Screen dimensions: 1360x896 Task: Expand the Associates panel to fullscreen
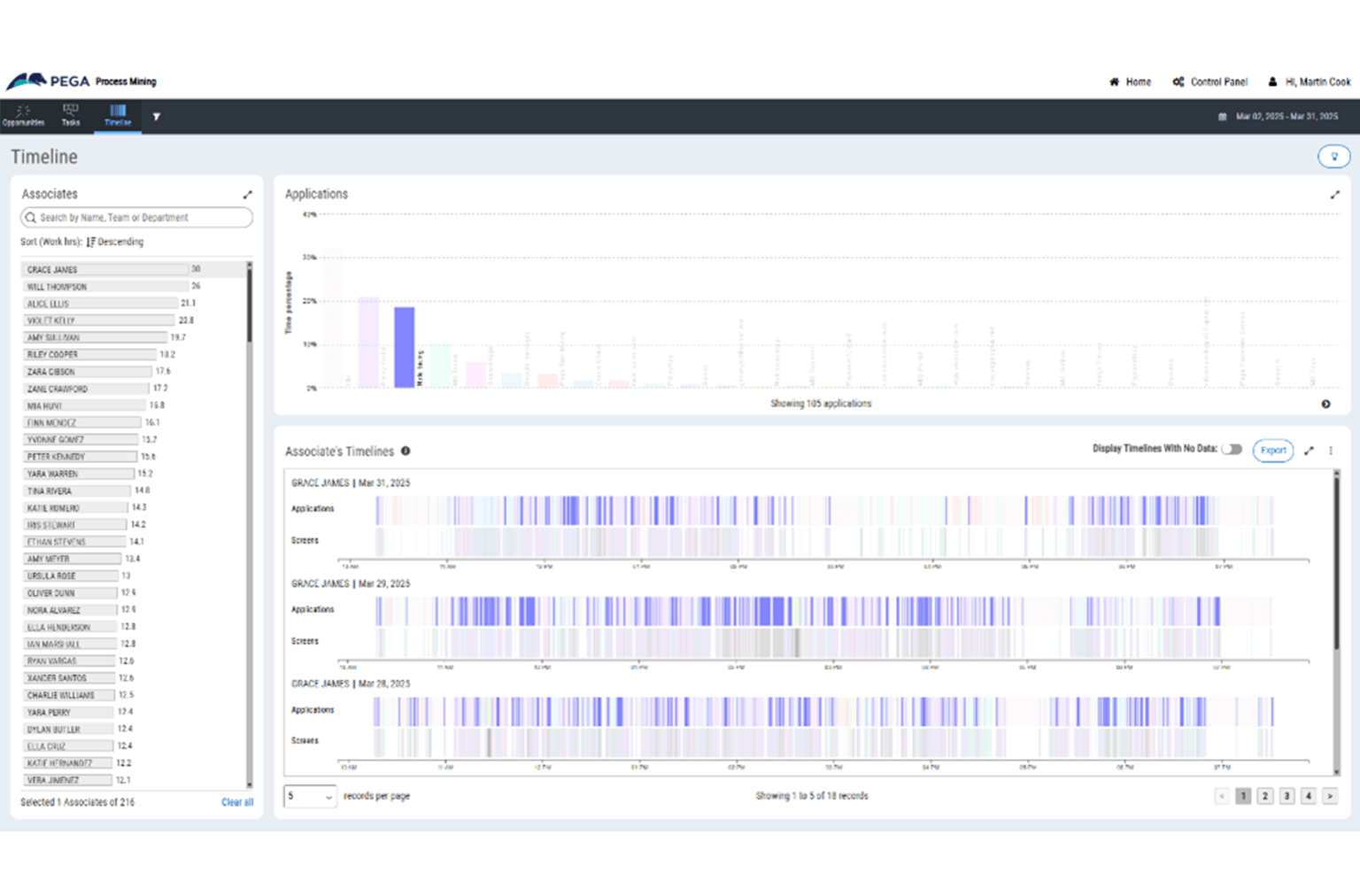coord(247,195)
